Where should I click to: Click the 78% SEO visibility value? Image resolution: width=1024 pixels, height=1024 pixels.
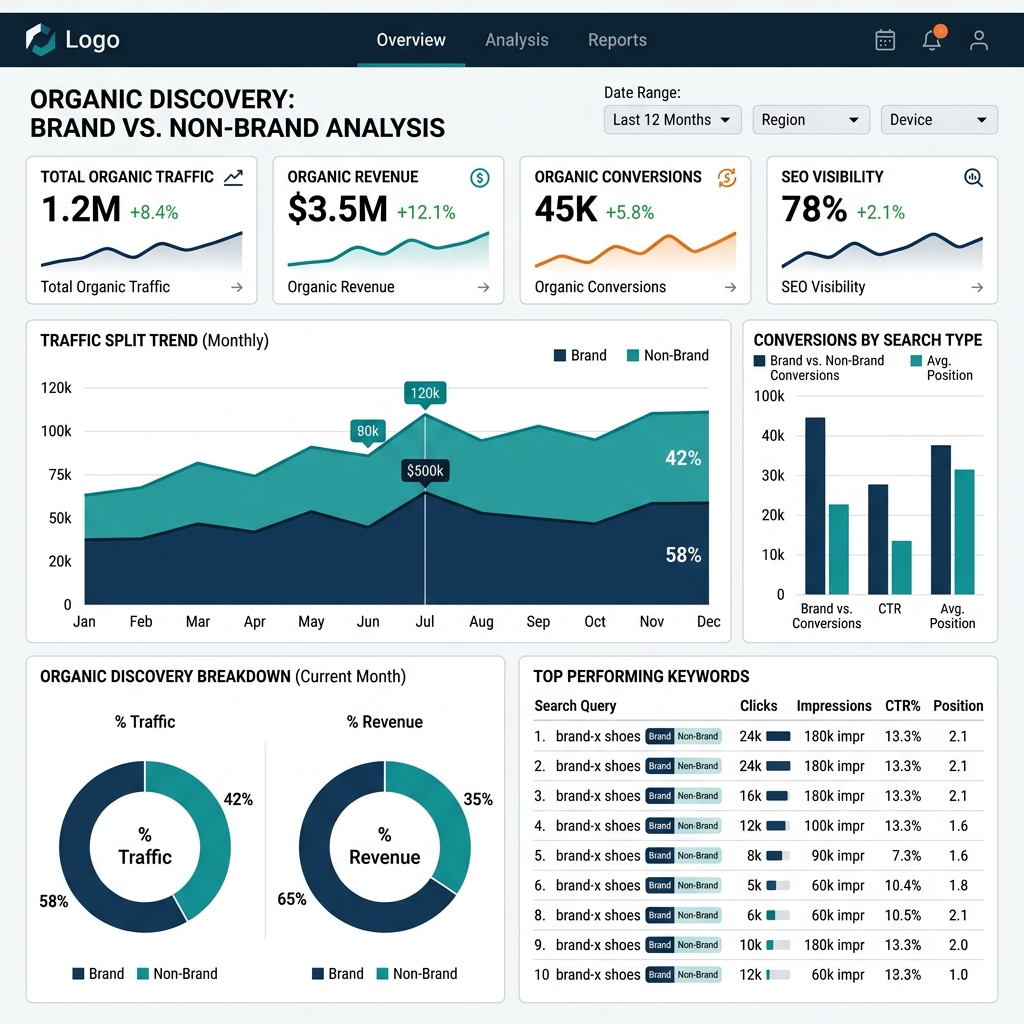(814, 210)
